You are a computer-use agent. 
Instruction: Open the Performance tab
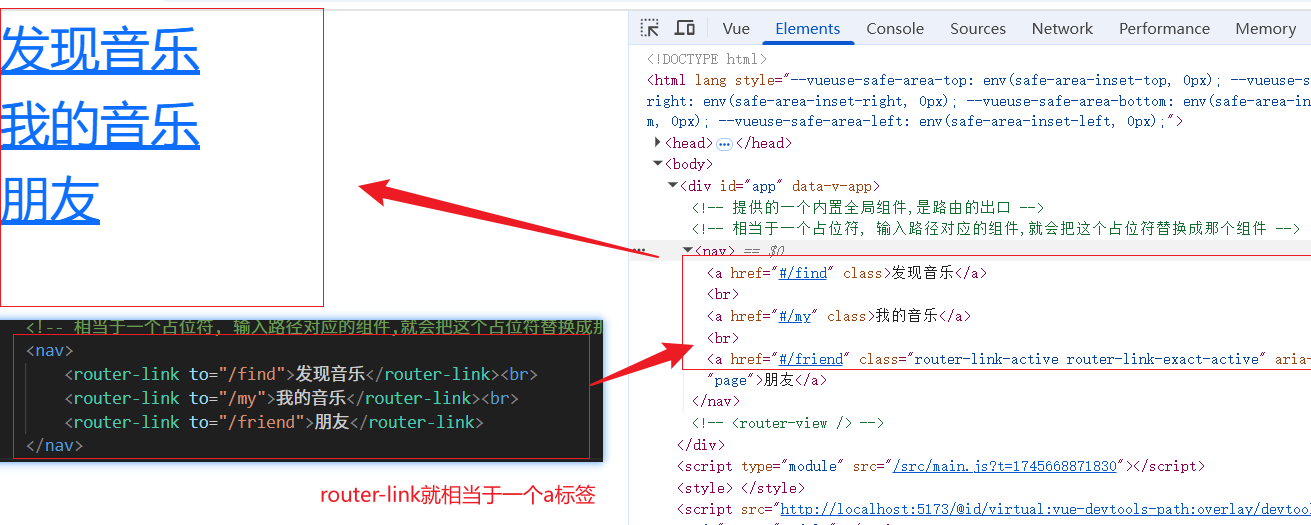pyautogui.click(x=1164, y=28)
